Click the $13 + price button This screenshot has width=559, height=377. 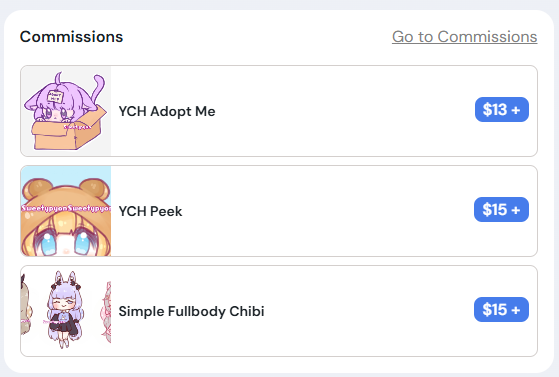[502, 109]
